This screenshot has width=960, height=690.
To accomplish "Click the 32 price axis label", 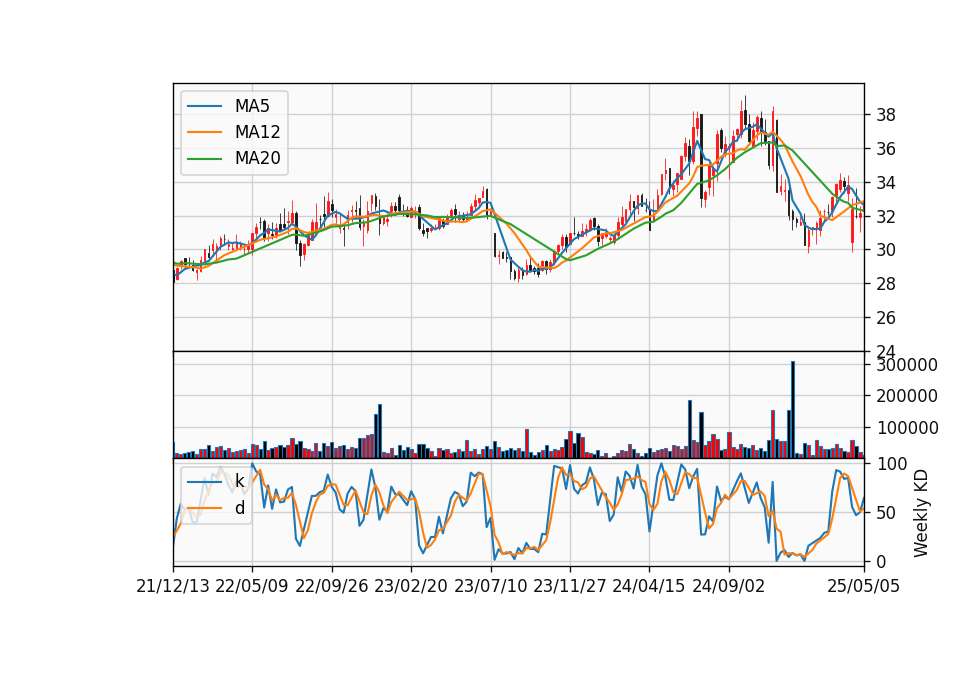I will [x=885, y=216].
